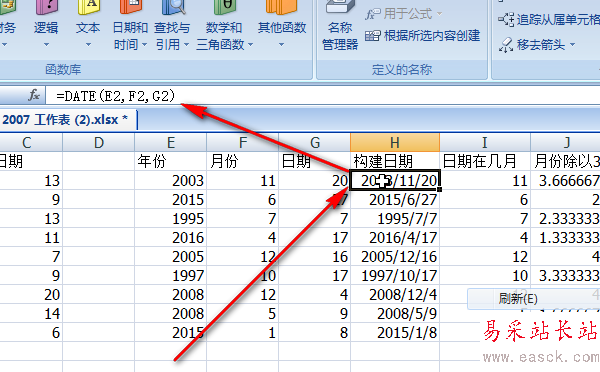Expand the 查找与引用 dropdown arrow
This screenshot has width=600, height=372.
pyautogui.click(x=187, y=45)
